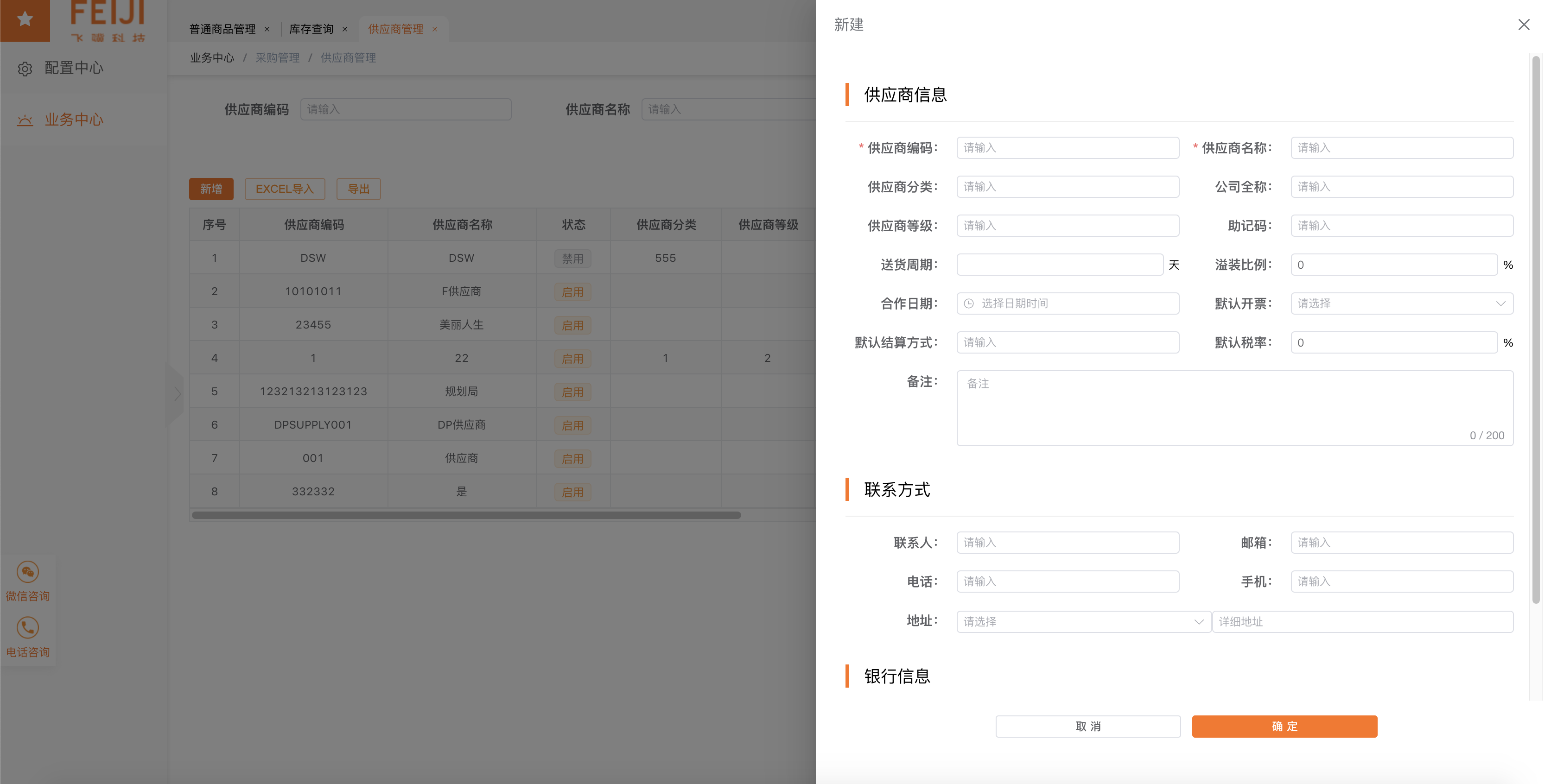Screen dimensions: 1551x784
Task: Click 启用 status tag for F供应商
Action: click(x=572, y=292)
